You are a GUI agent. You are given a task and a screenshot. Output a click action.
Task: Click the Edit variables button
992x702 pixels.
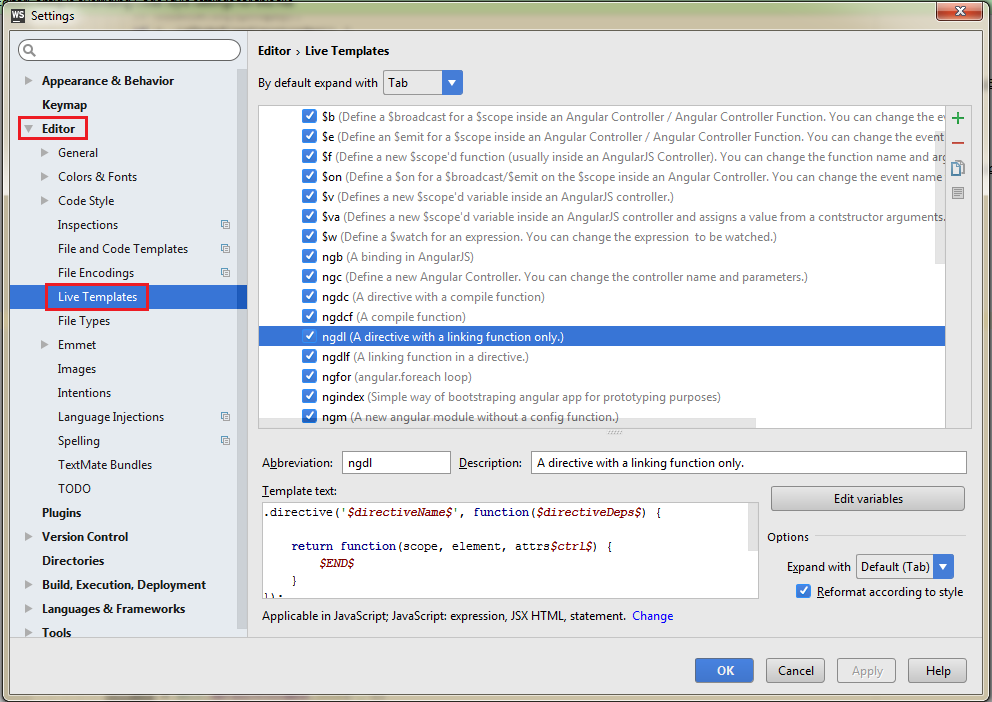[866, 498]
